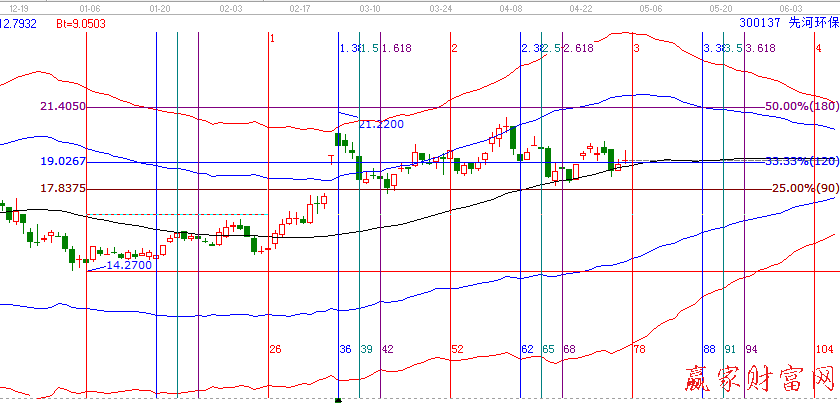Image resolution: width=840 pixels, height=403 pixels.
Task: Select the 先河环保 stock name
Action: [x=811, y=20]
